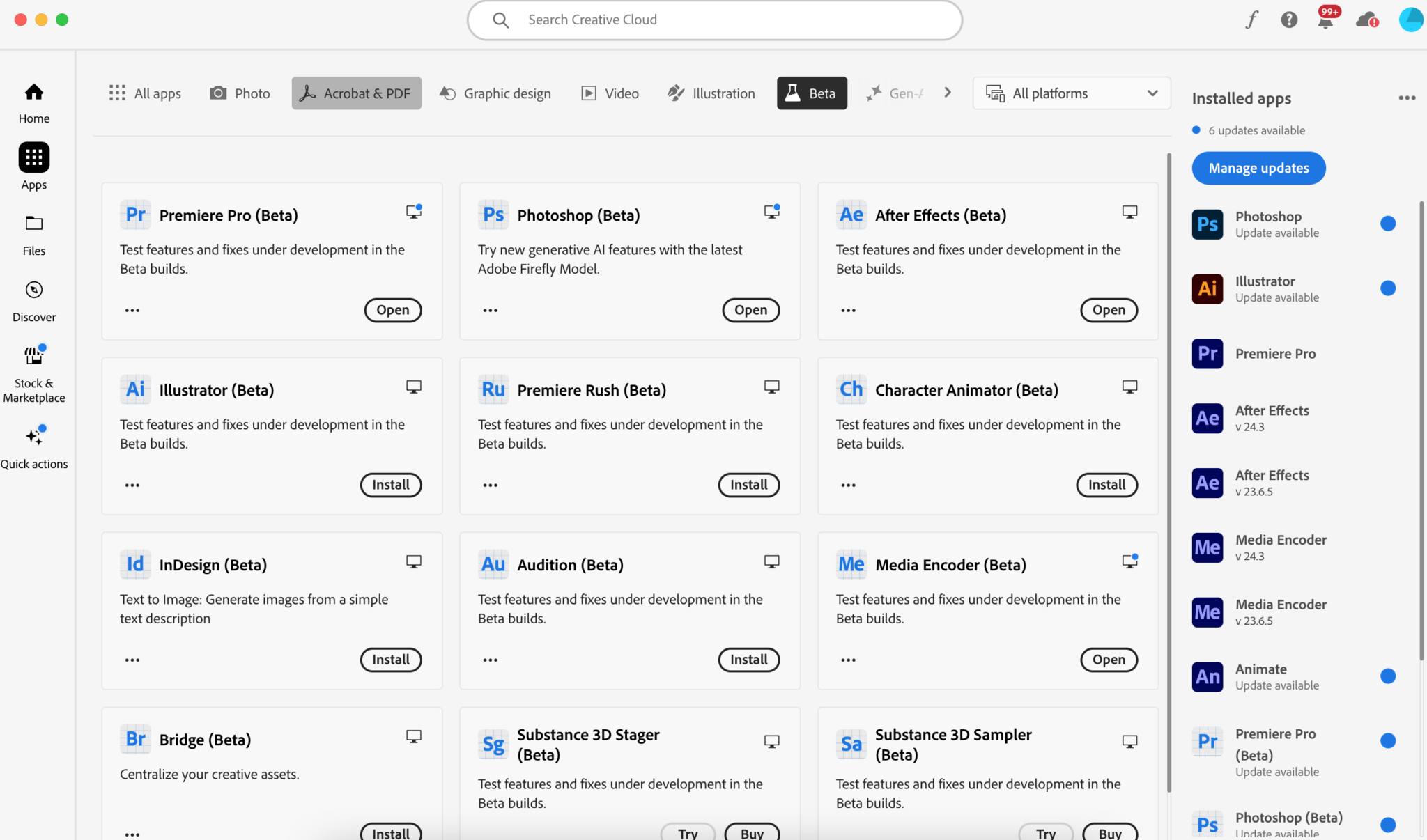Open Installed apps more options menu
The height and width of the screenshot is (840, 1427).
[1407, 98]
